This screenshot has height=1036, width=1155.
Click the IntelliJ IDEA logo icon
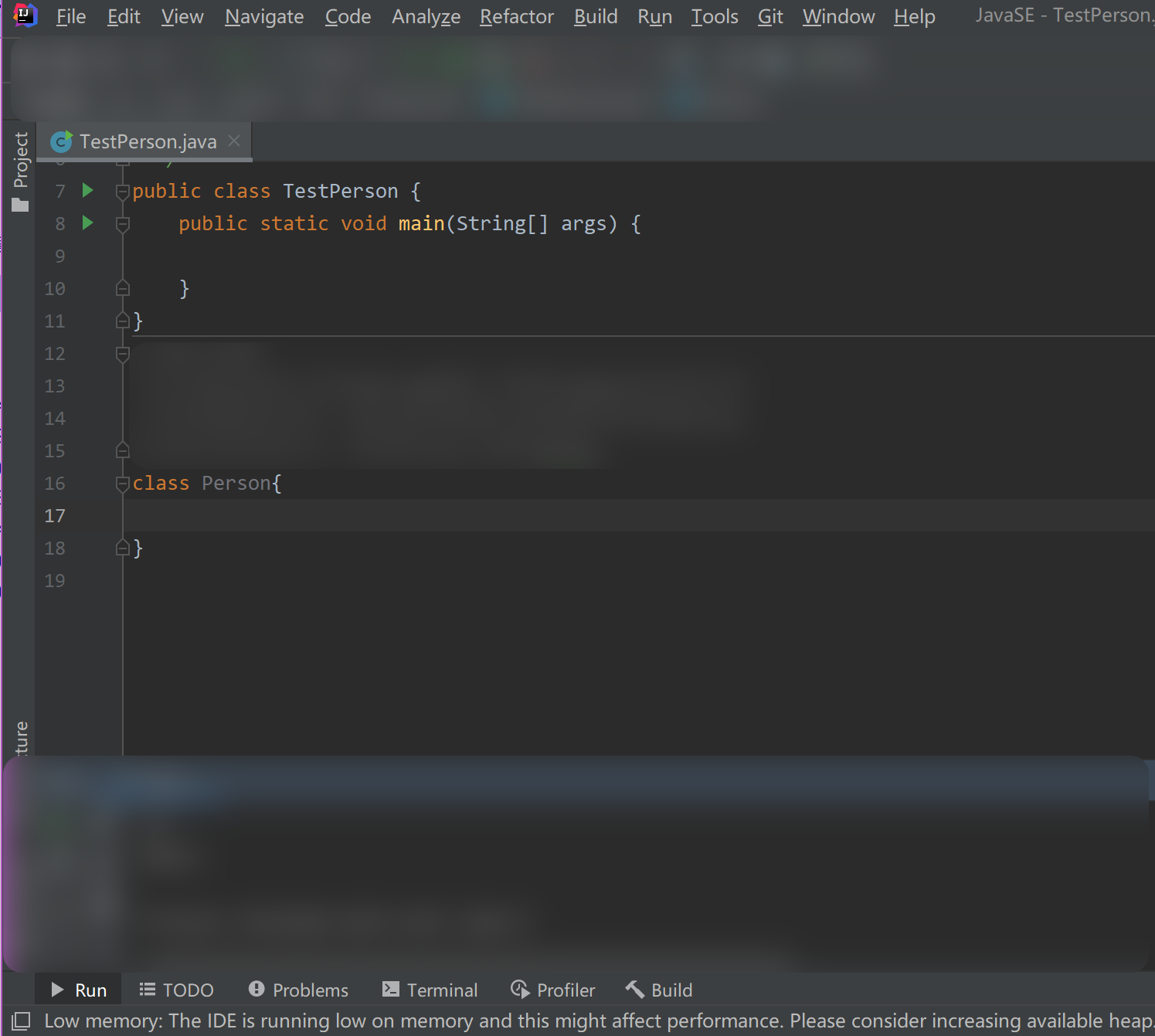click(x=25, y=15)
